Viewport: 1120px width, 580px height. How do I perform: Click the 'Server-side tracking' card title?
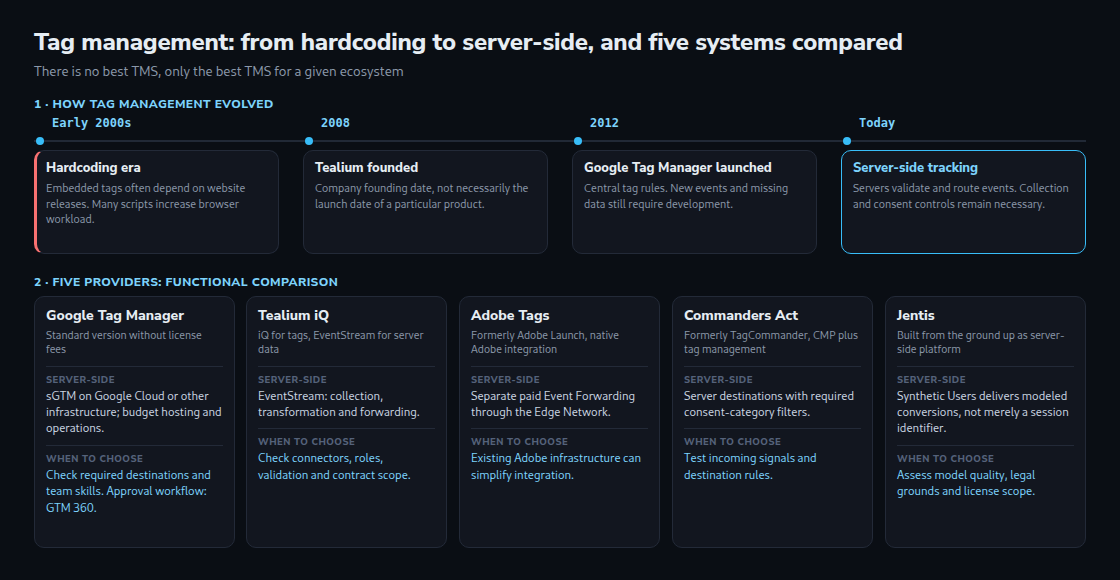[915, 167]
